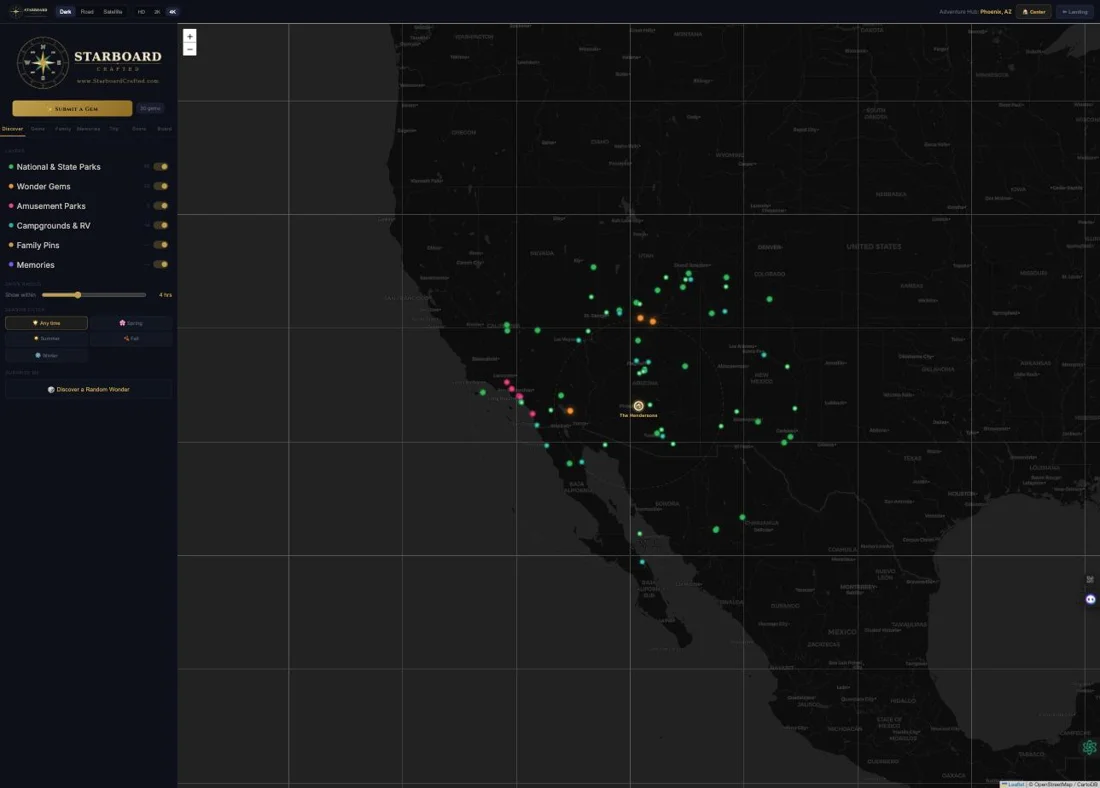Select the Any time season filter
This screenshot has width=1100, height=788.
[x=46, y=323]
